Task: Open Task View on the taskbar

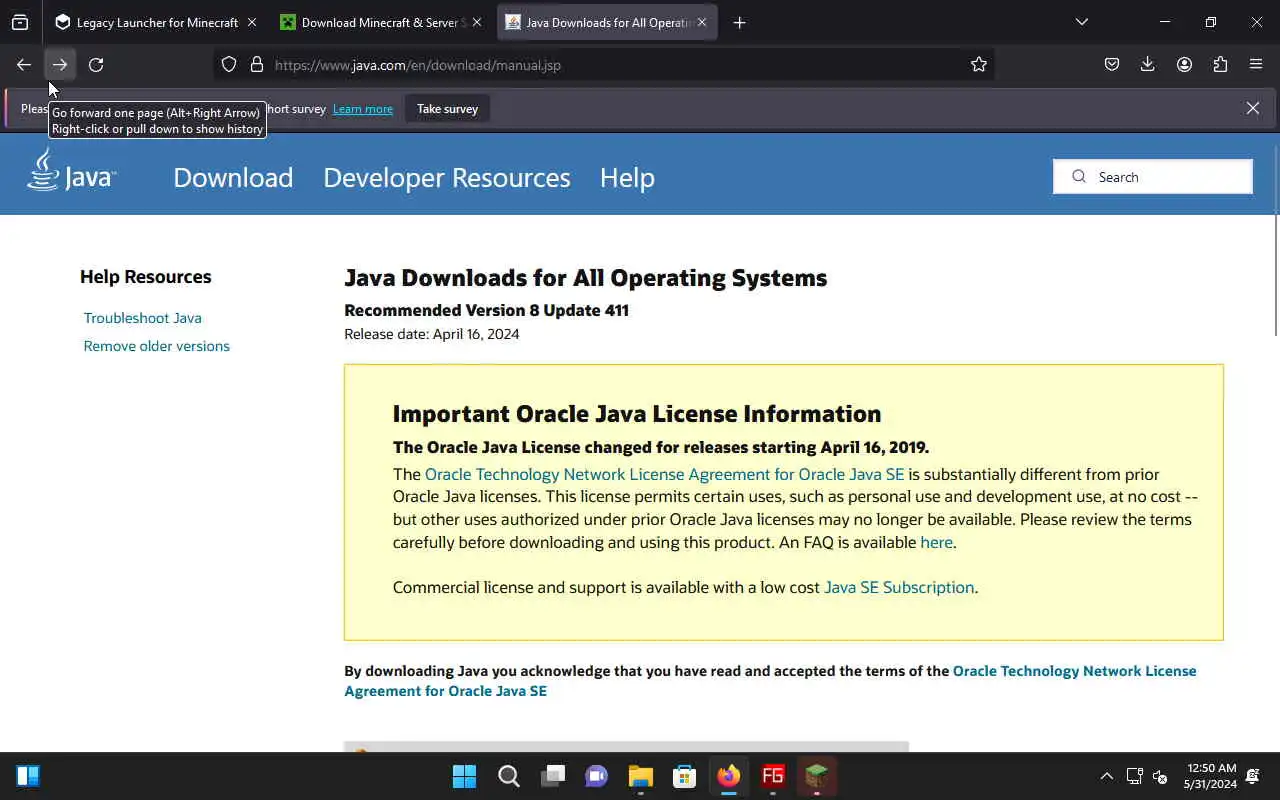Action: pos(552,776)
